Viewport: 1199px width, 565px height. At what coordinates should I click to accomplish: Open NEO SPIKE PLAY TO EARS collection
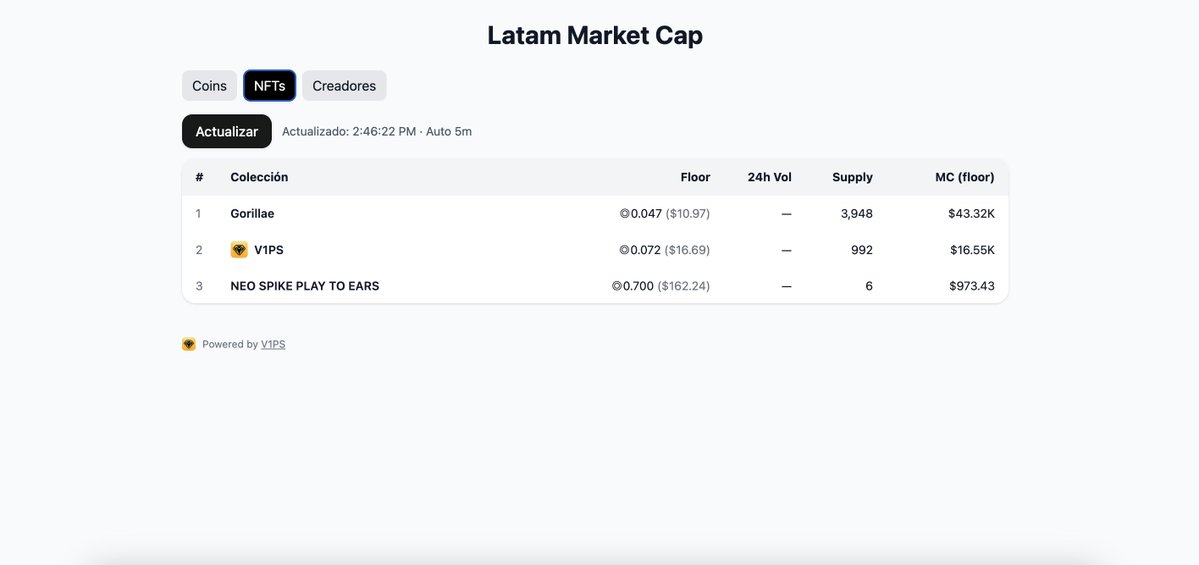click(x=305, y=286)
